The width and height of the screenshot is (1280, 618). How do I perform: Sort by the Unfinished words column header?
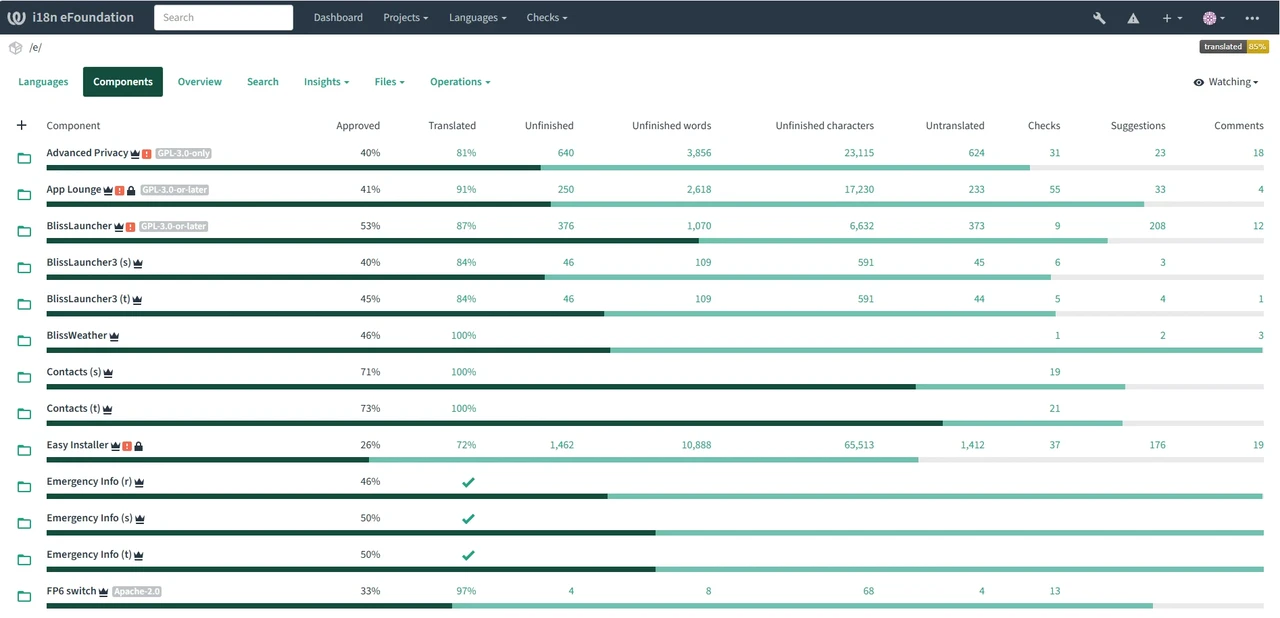pos(671,126)
